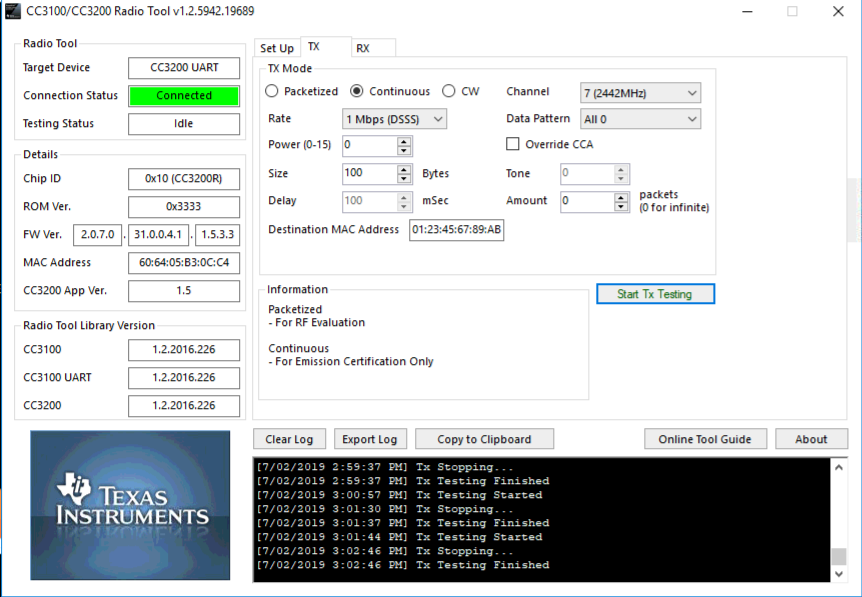862x597 pixels.
Task: Click the FW Ver. field 2.0.7.0
Action: point(97,235)
